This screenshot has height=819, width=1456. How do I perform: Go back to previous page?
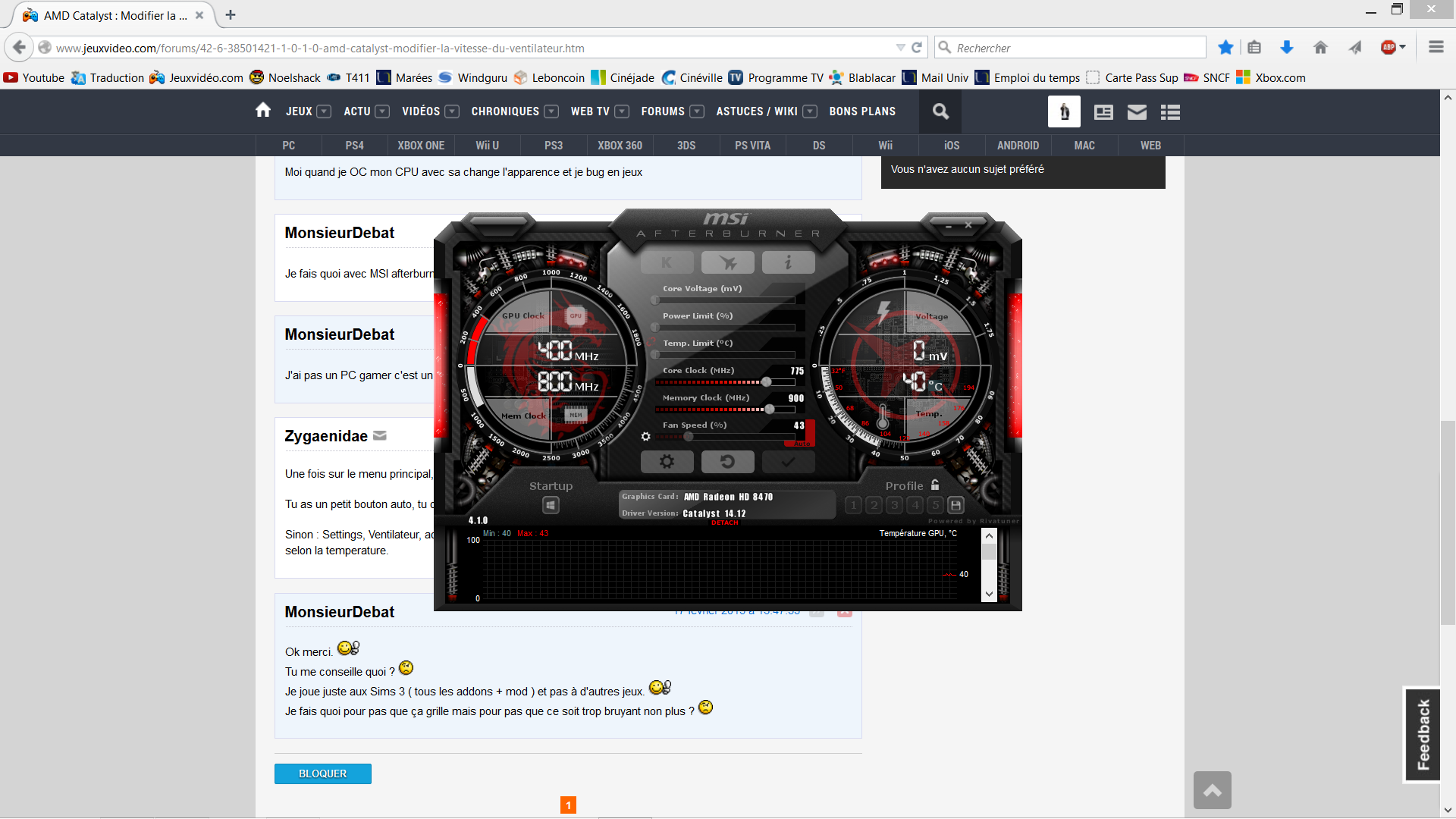point(19,47)
